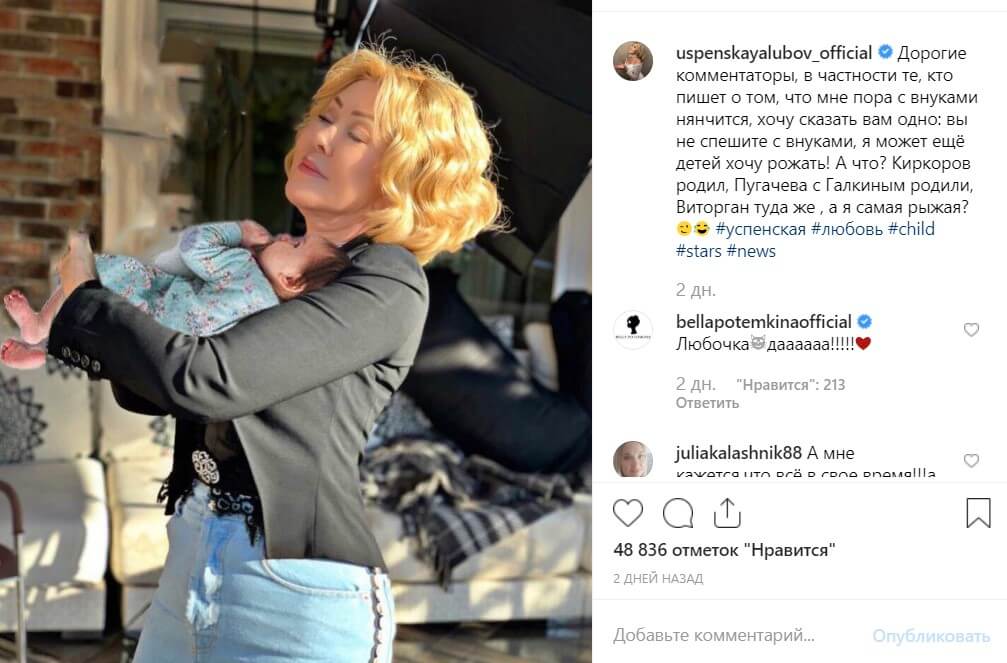1007x663 pixels.
Task: Like the post with heart icon
Action: [x=627, y=513]
